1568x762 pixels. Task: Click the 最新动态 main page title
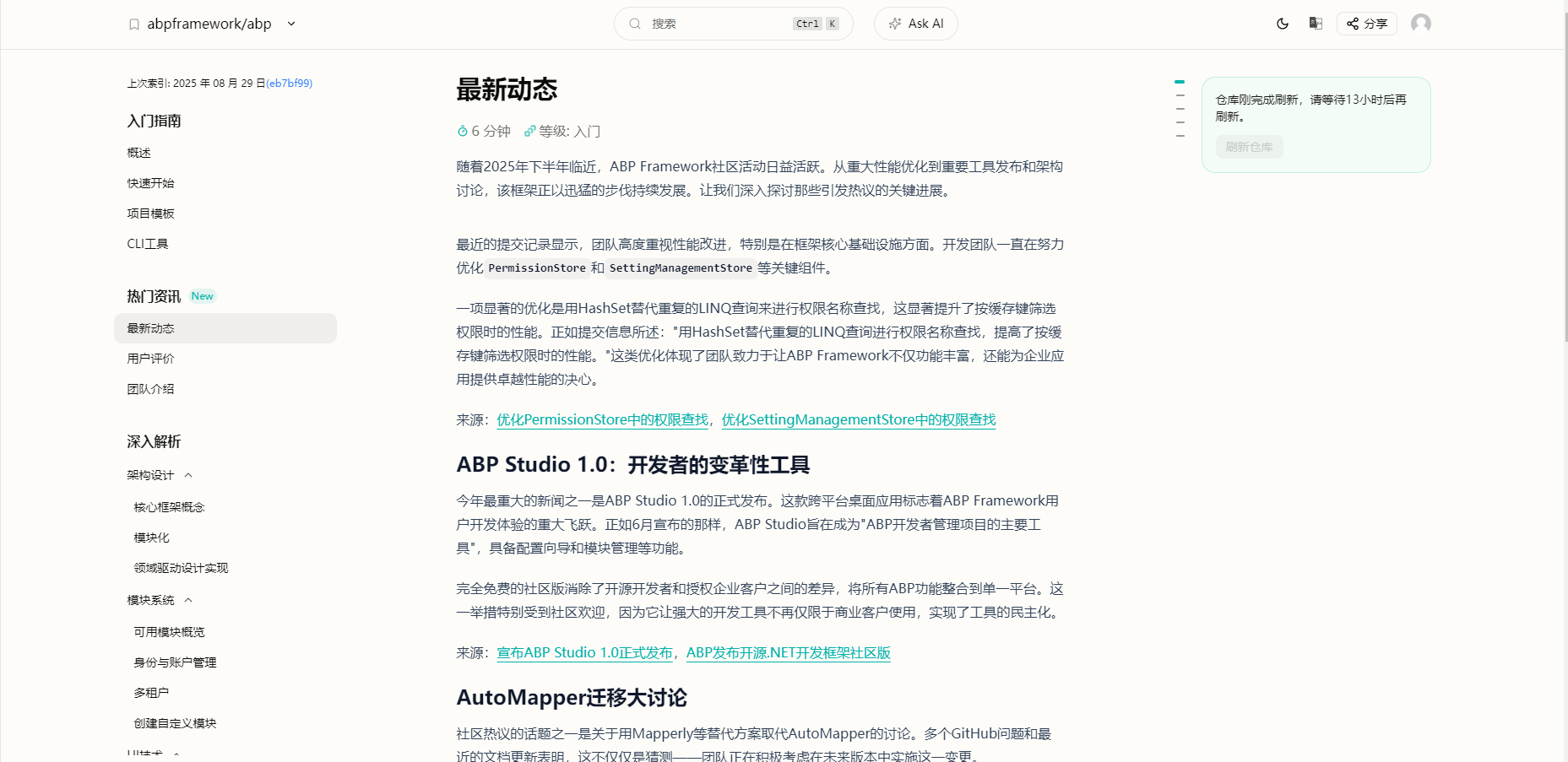pos(507,89)
